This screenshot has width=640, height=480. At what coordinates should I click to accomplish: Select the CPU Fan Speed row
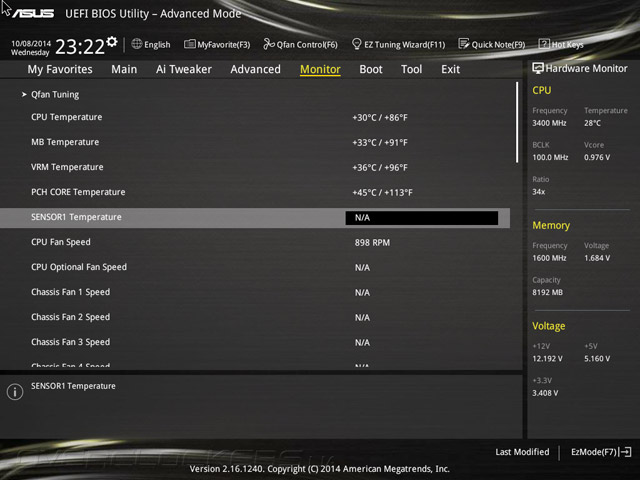[255, 242]
